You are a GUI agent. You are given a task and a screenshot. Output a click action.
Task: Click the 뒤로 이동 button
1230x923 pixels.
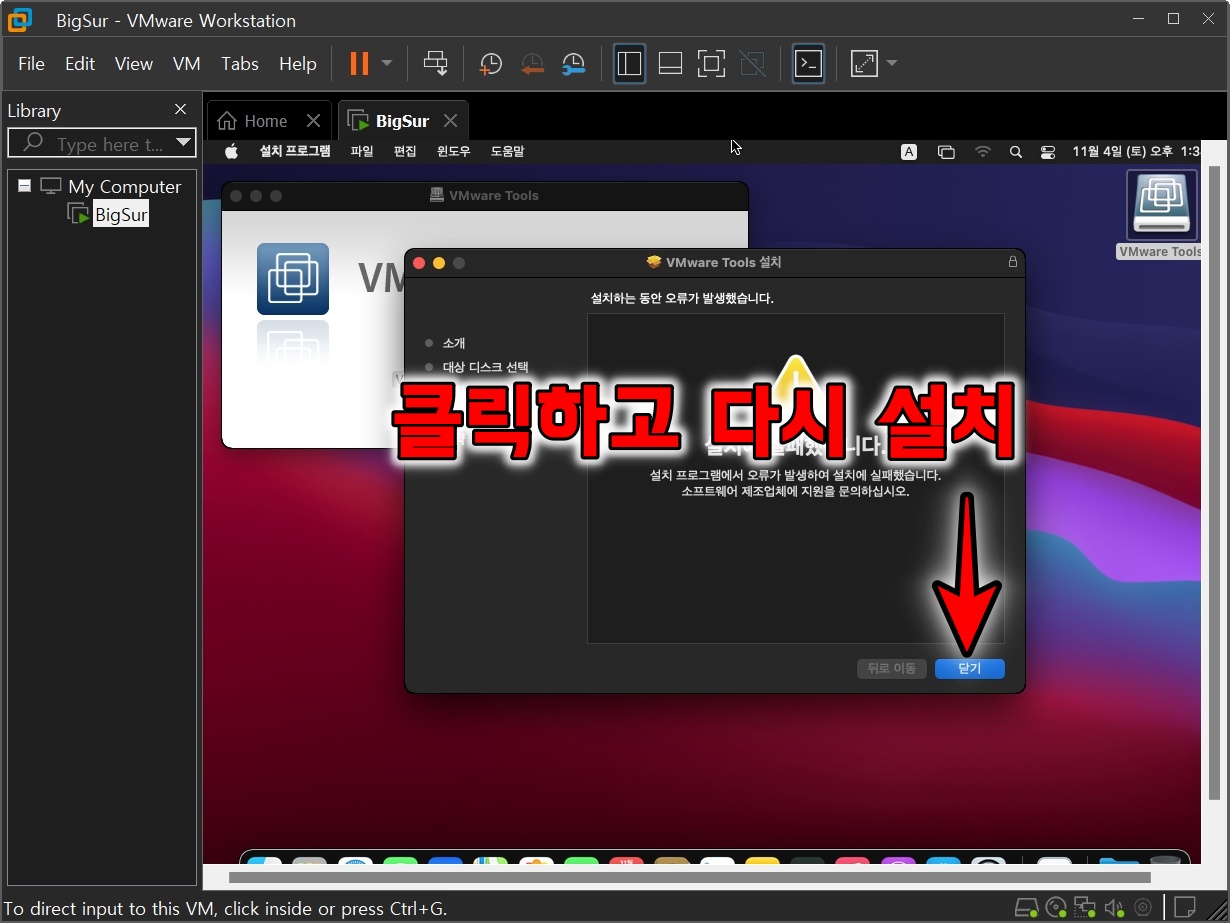click(x=892, y=669)
